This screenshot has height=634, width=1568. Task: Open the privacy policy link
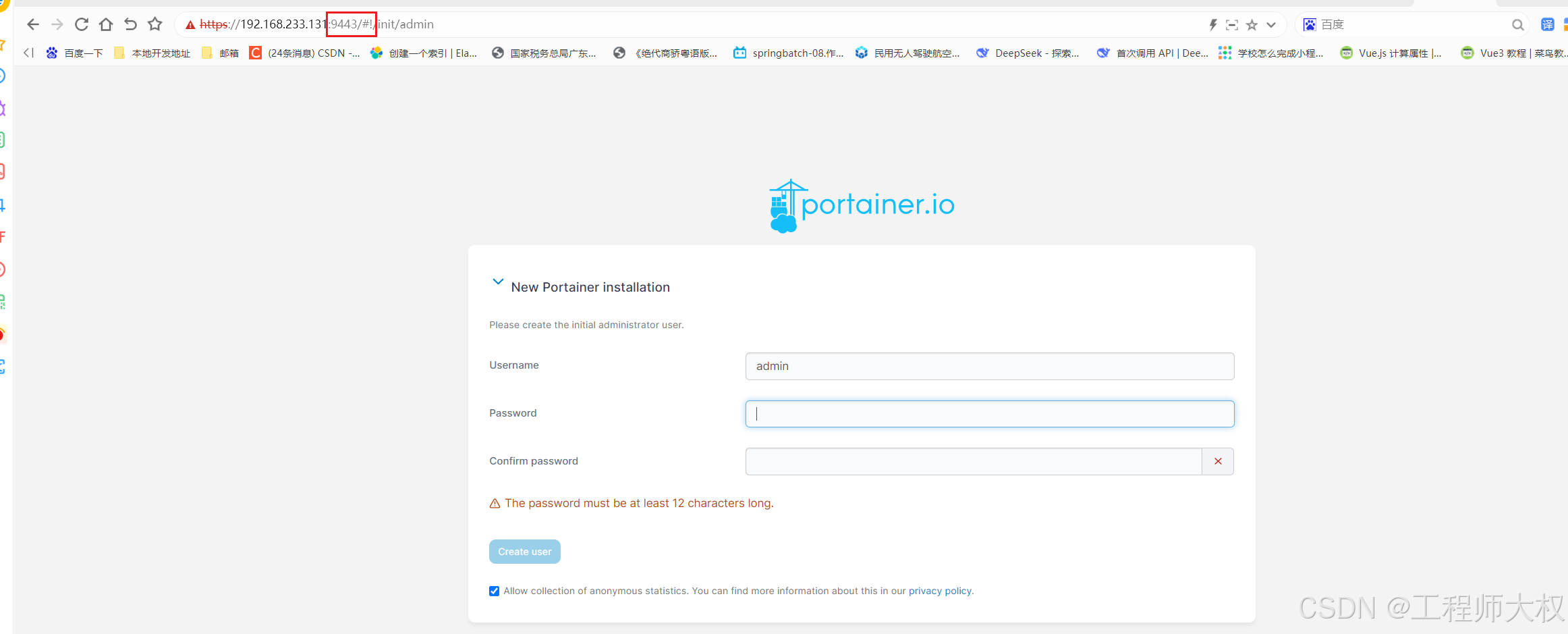940,591
